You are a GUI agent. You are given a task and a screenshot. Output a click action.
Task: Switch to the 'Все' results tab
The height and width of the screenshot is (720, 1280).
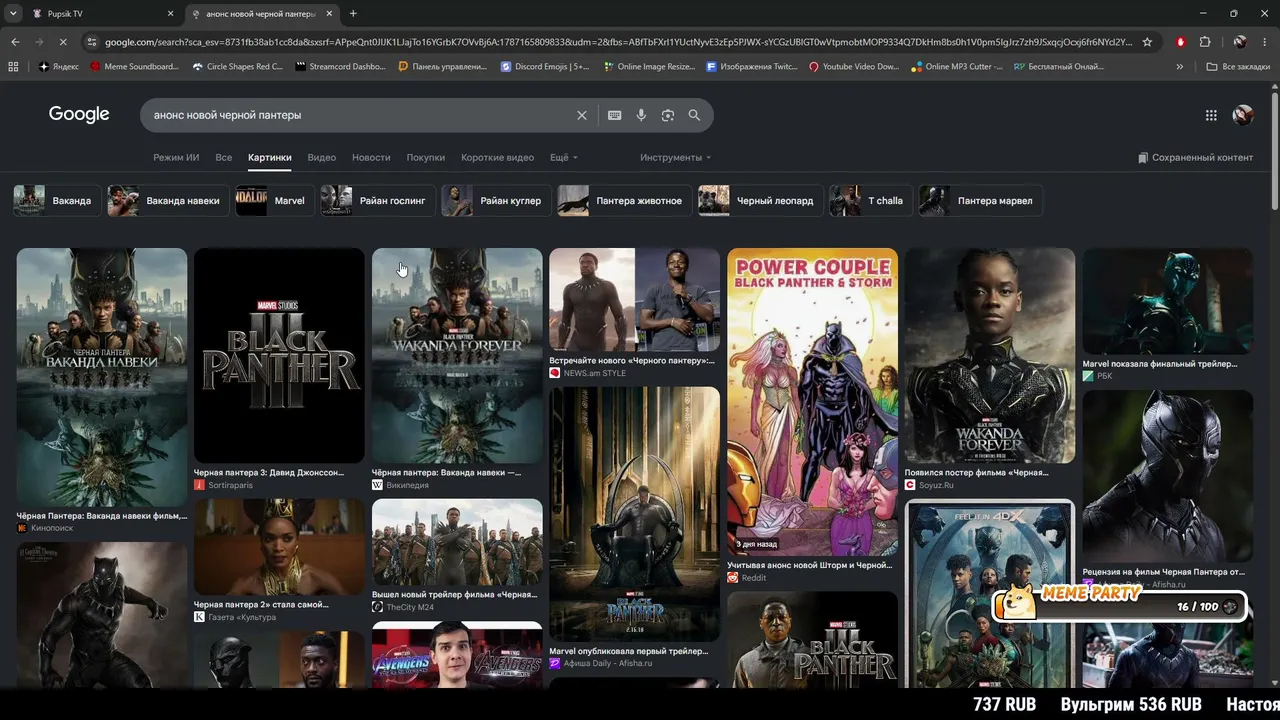[224, 158]
